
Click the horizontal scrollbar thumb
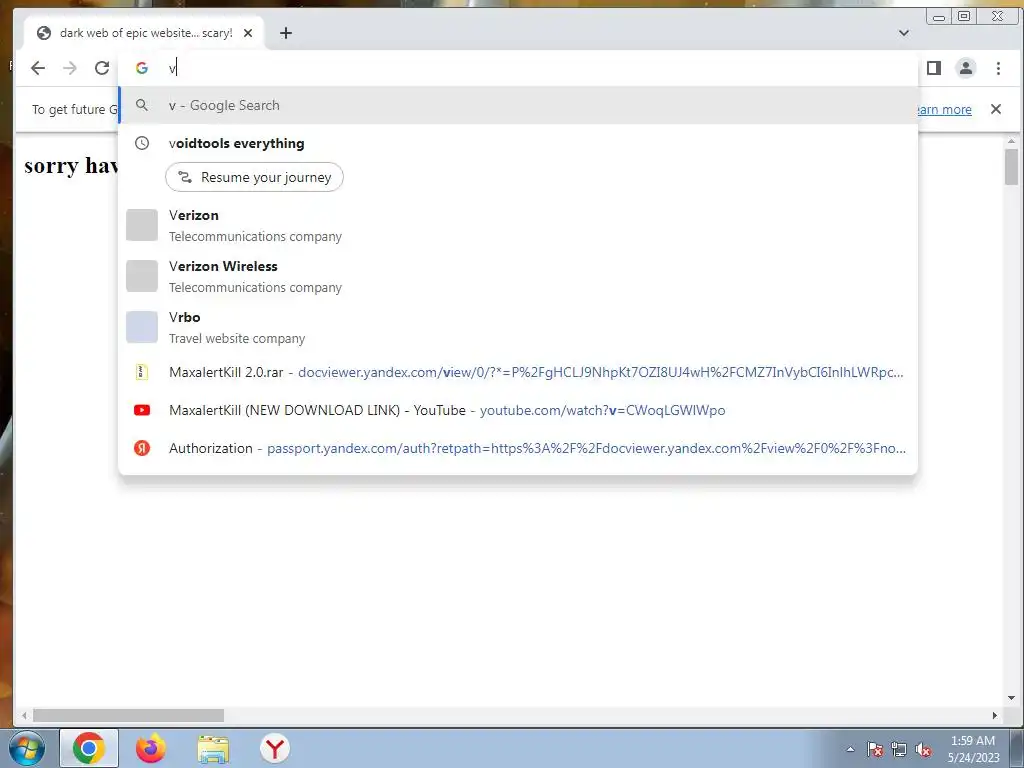[x=129, y=716]
